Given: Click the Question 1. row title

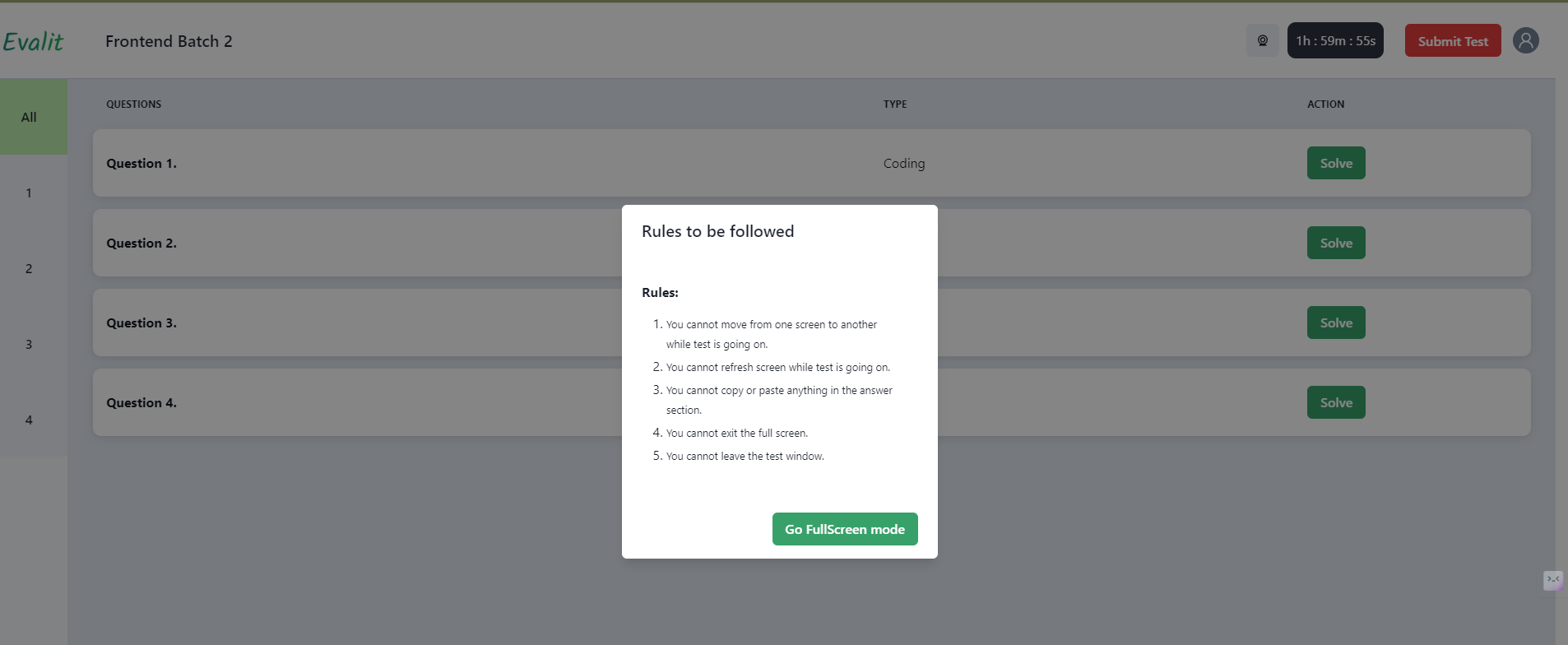Looking at the screenshot, I should pyautogui.click(x=141, y=163).
